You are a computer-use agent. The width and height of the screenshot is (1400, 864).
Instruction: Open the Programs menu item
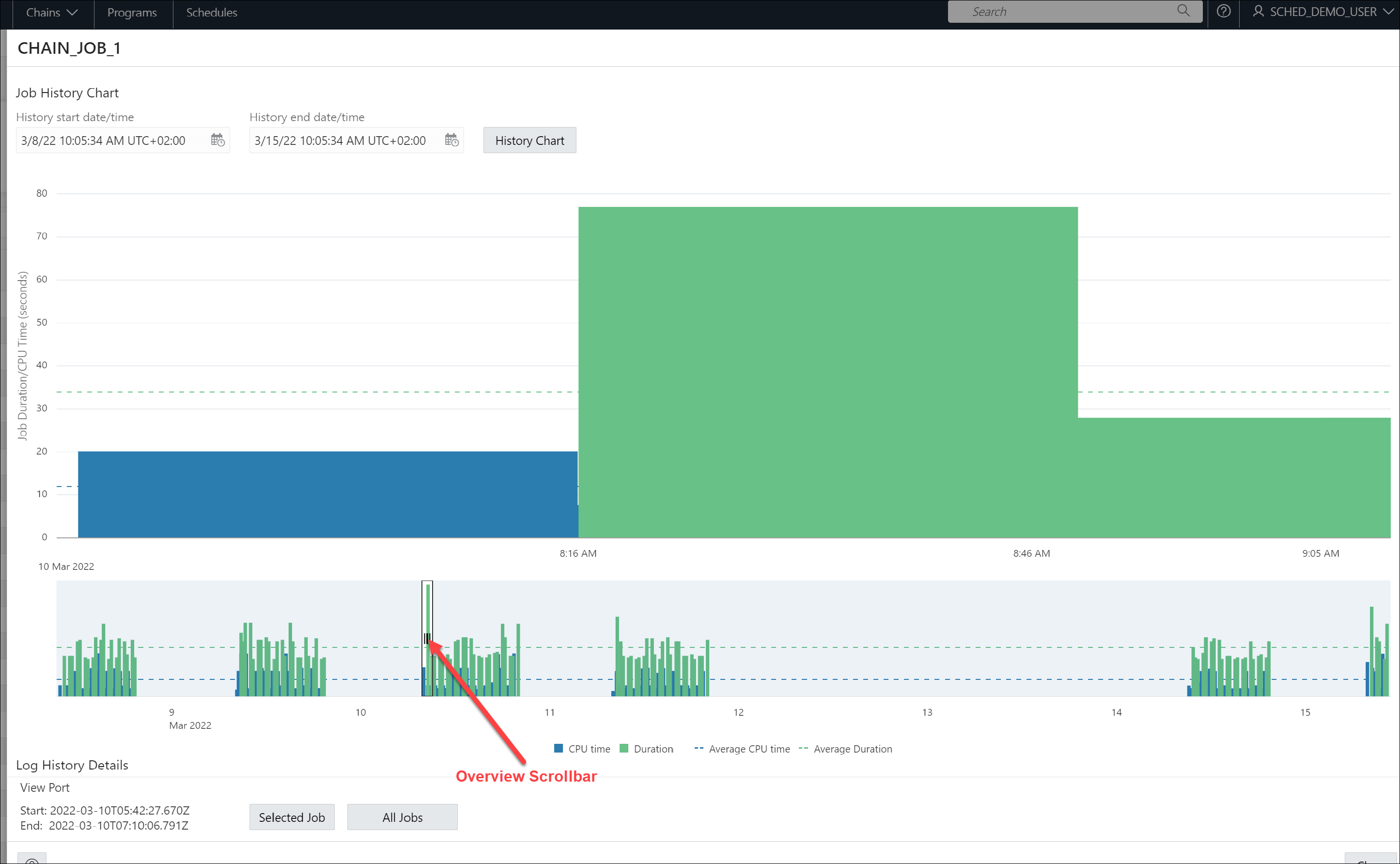coord(132,13)
